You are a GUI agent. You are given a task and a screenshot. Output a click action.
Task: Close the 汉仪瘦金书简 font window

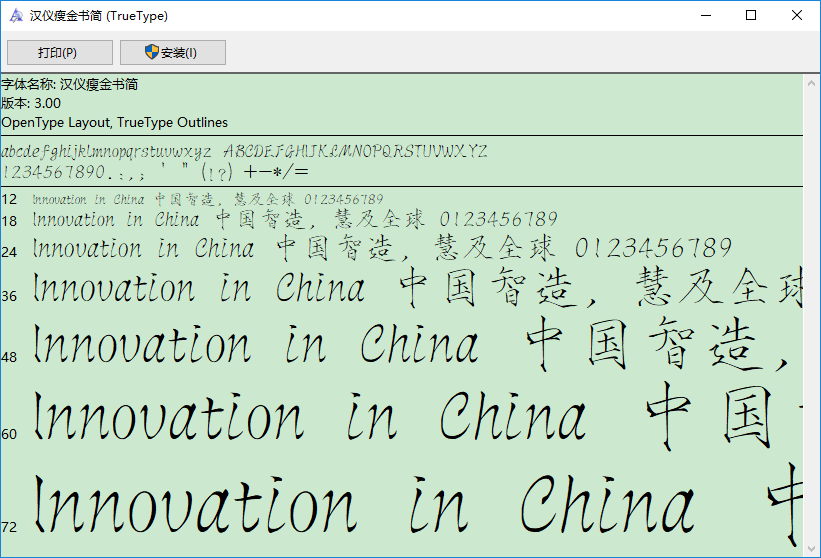pos(796,16)
